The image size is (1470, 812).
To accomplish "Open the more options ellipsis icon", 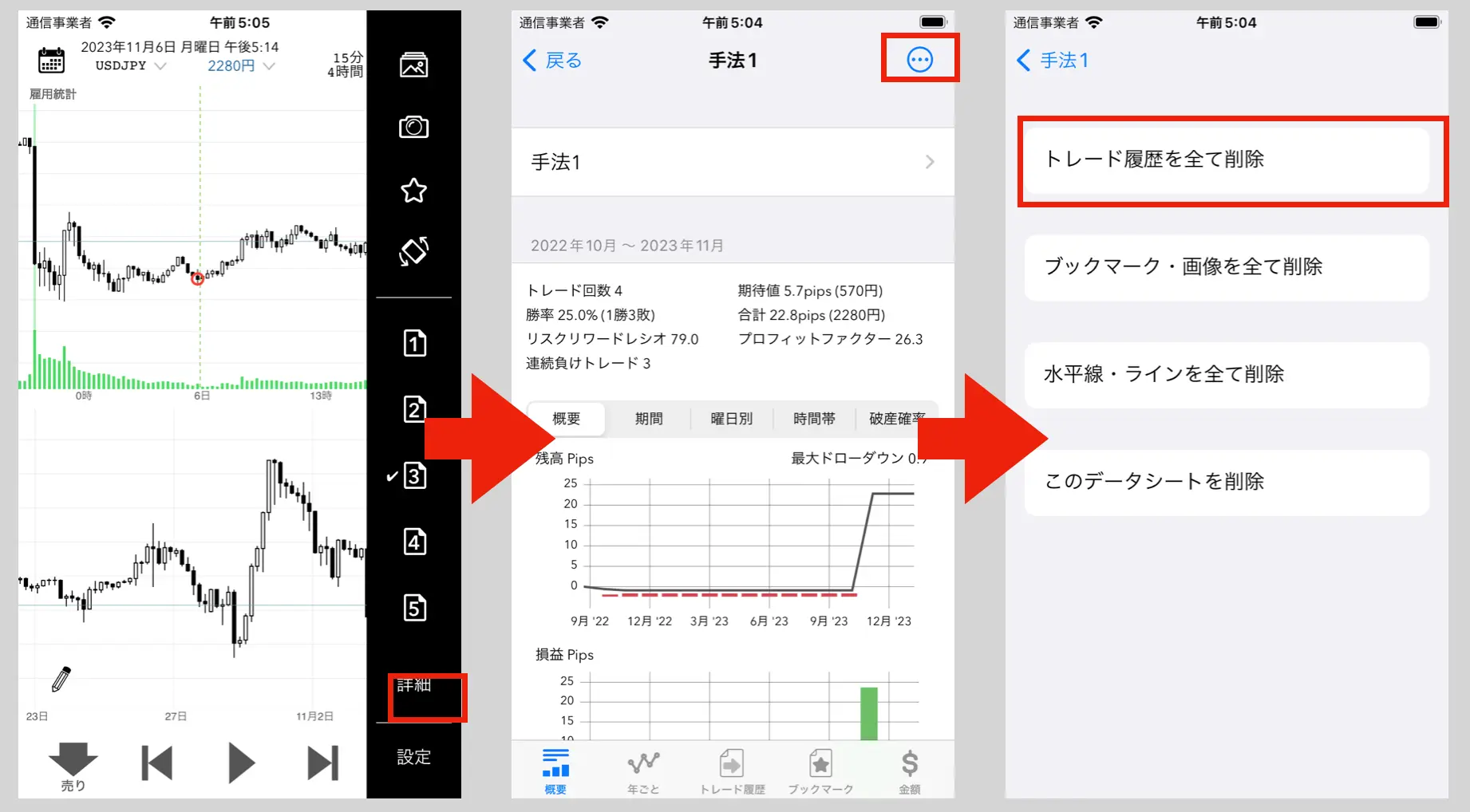I will (x=919, y=59).
